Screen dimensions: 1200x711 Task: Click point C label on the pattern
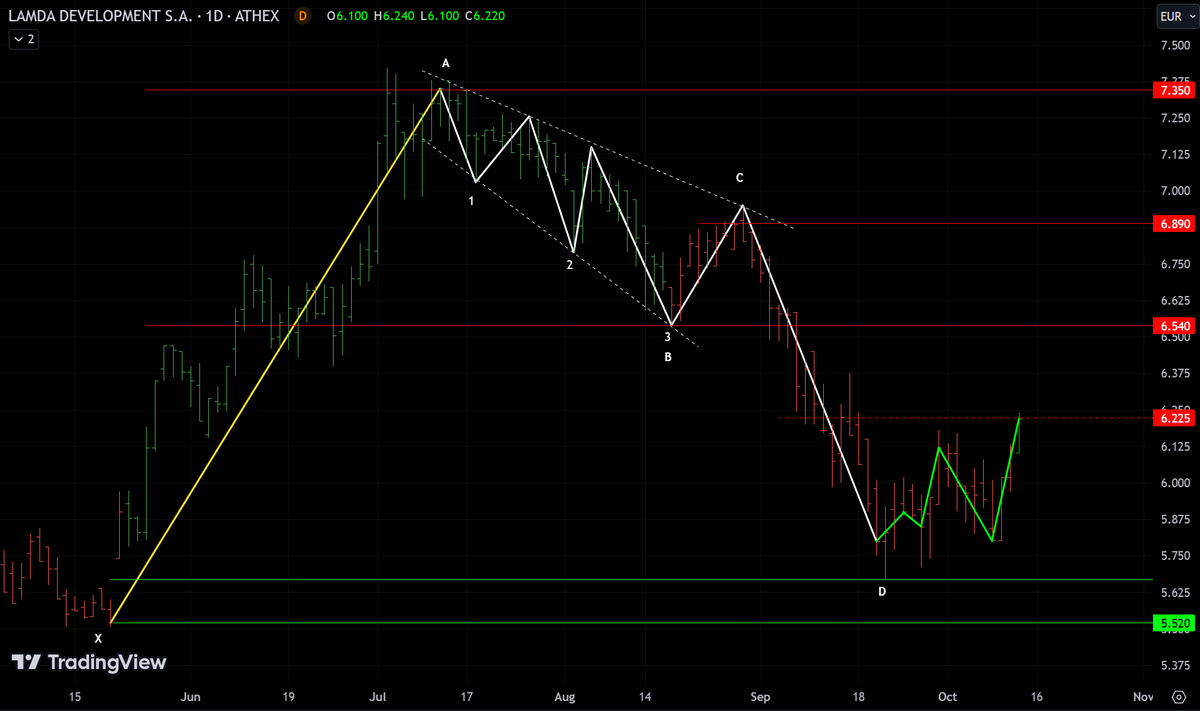coord(738,178)
